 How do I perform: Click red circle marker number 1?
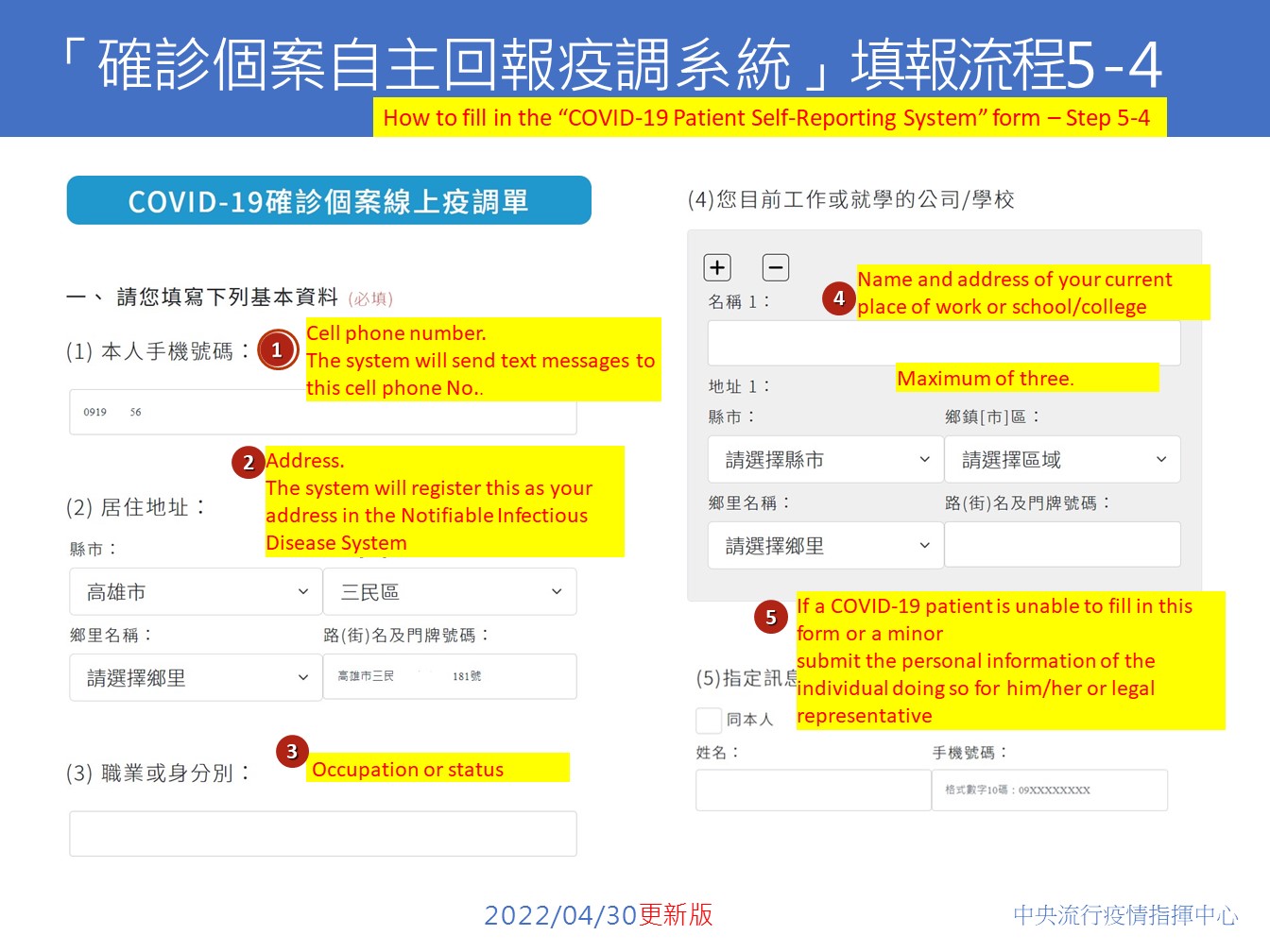[x=277, y=350]
